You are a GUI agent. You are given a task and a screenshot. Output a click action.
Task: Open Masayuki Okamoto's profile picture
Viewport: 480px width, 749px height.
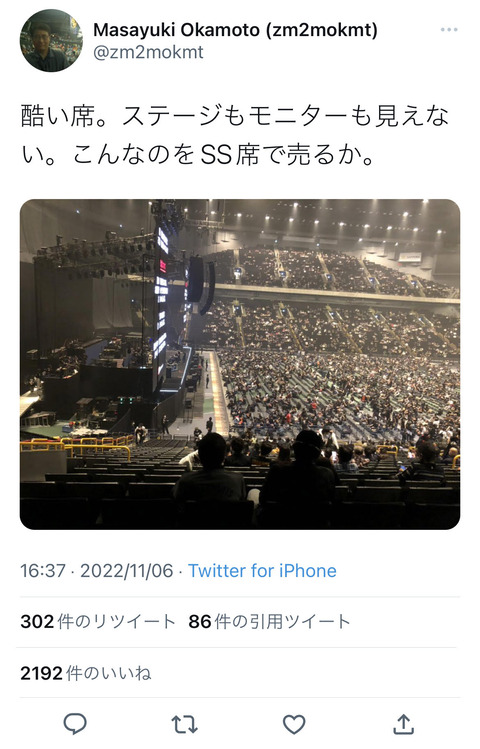coord(51,40)
